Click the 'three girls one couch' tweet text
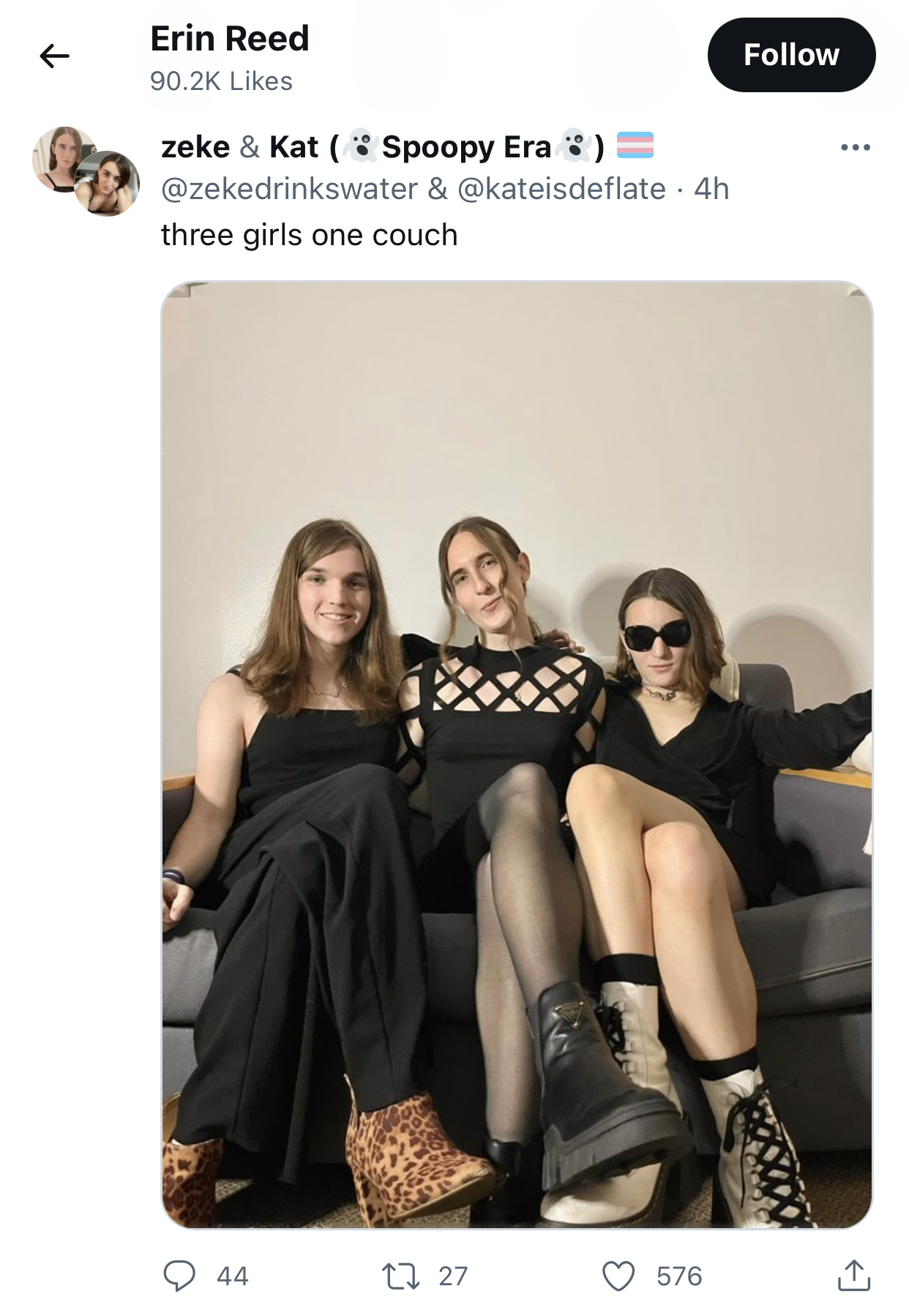909x1316 pixels. [x=309, y=235]
